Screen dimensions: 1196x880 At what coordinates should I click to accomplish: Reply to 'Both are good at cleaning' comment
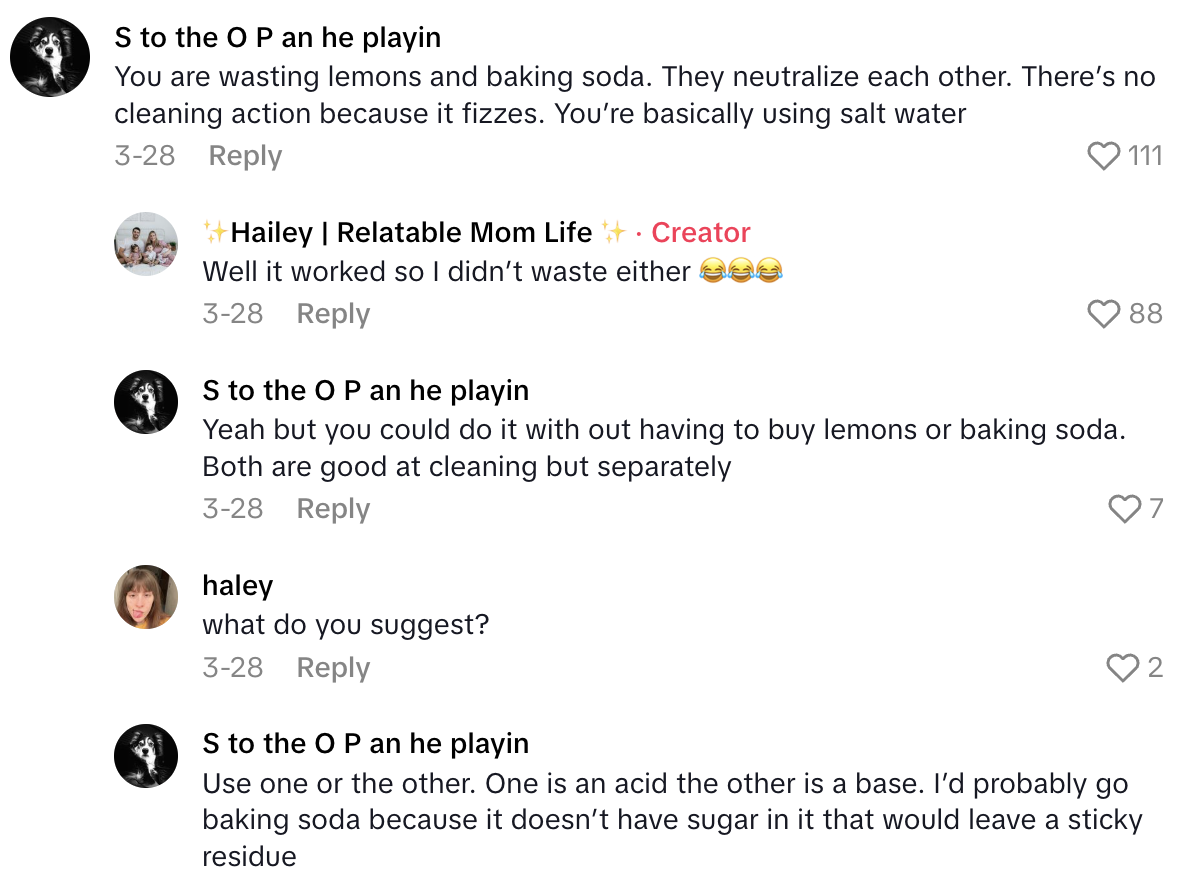point(333,509)
